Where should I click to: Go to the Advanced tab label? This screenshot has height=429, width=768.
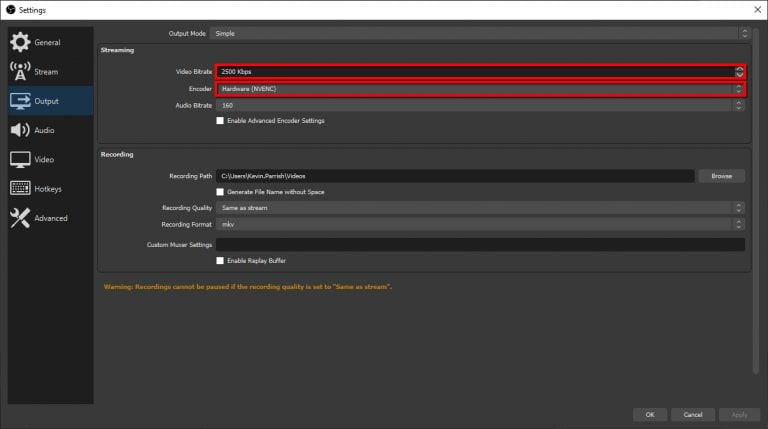(x=51, y=218)
